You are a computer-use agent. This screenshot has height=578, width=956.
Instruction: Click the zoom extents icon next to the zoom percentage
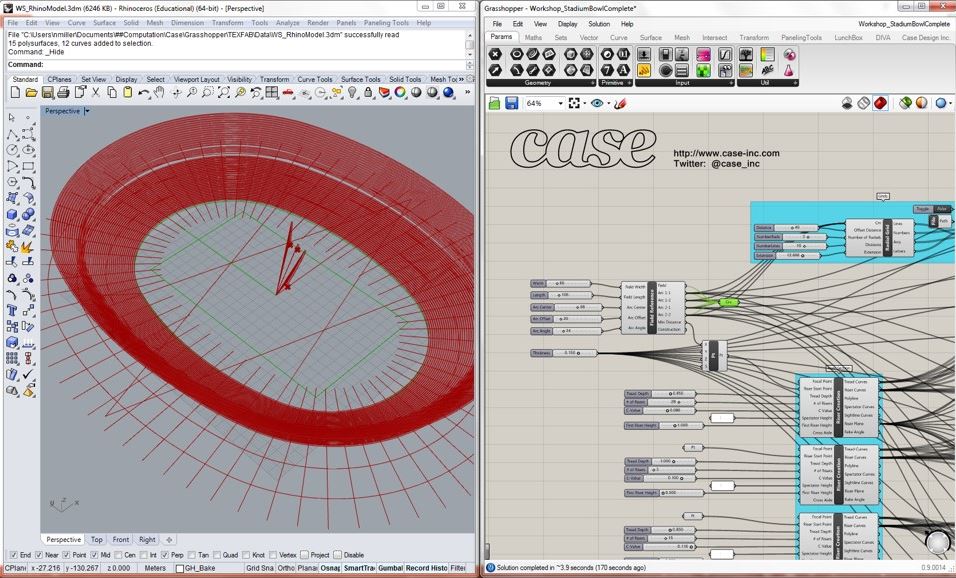click(x=574, y=103)
